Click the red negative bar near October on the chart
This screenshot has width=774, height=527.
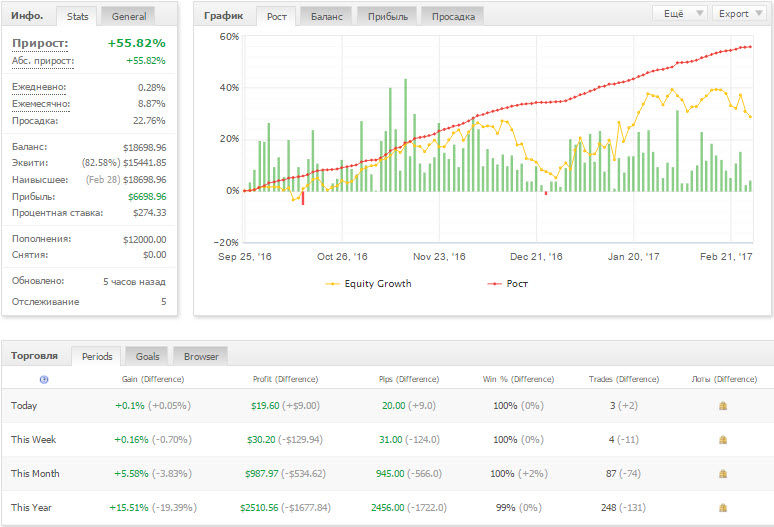click(303, 198)
